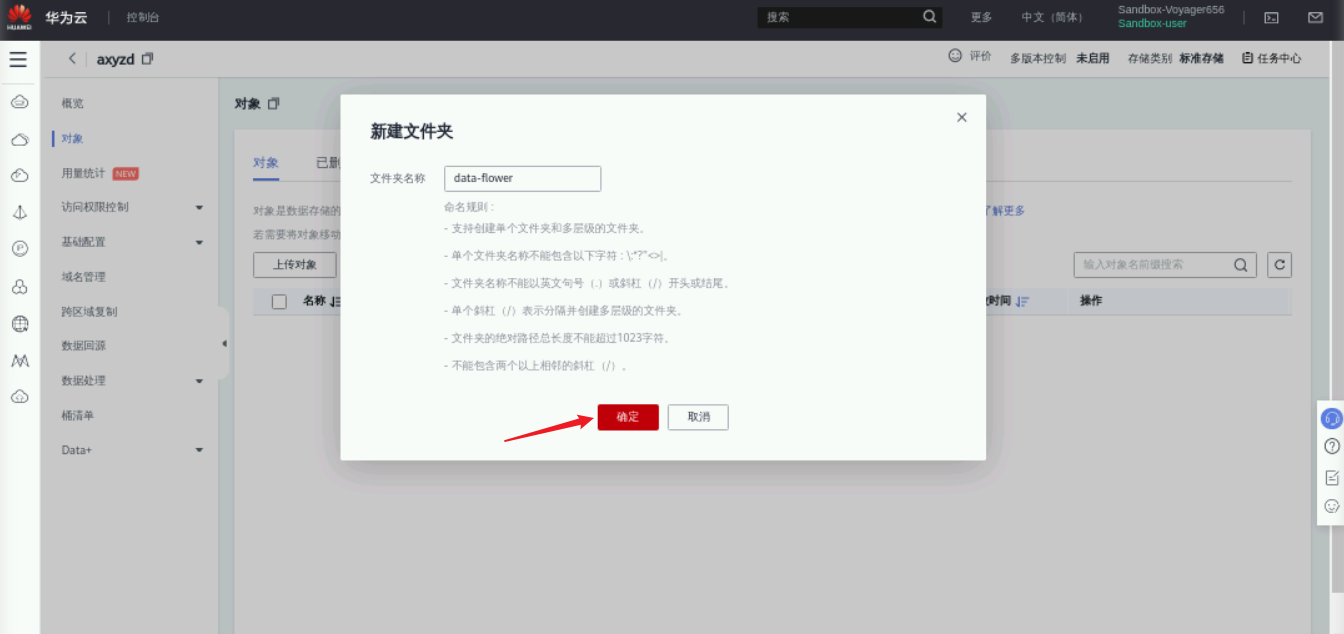Image resolution: width=1344 pixels, height=634 pixels.
Task: Click the 未启用 versioning status
Action: pos(1092,58)
